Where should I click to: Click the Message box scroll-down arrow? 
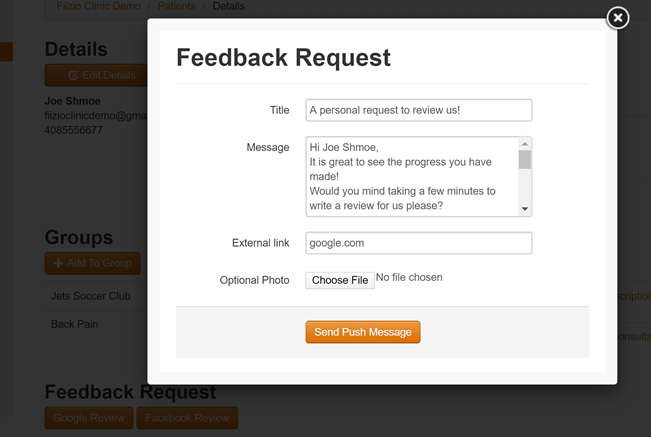click(x=525, y=209)
